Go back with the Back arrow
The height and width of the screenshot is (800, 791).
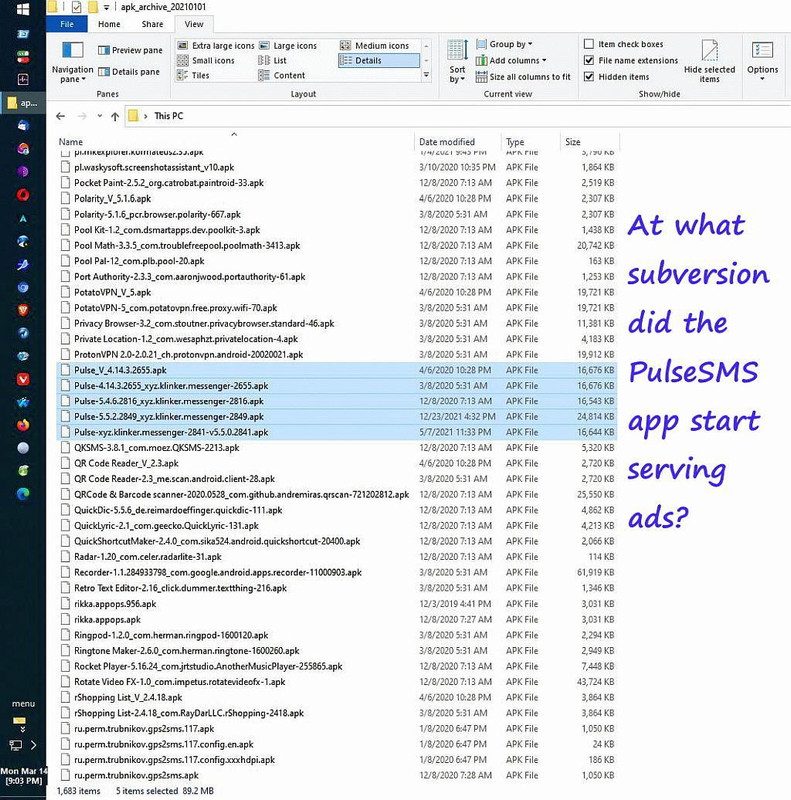(x=61, y=116)
